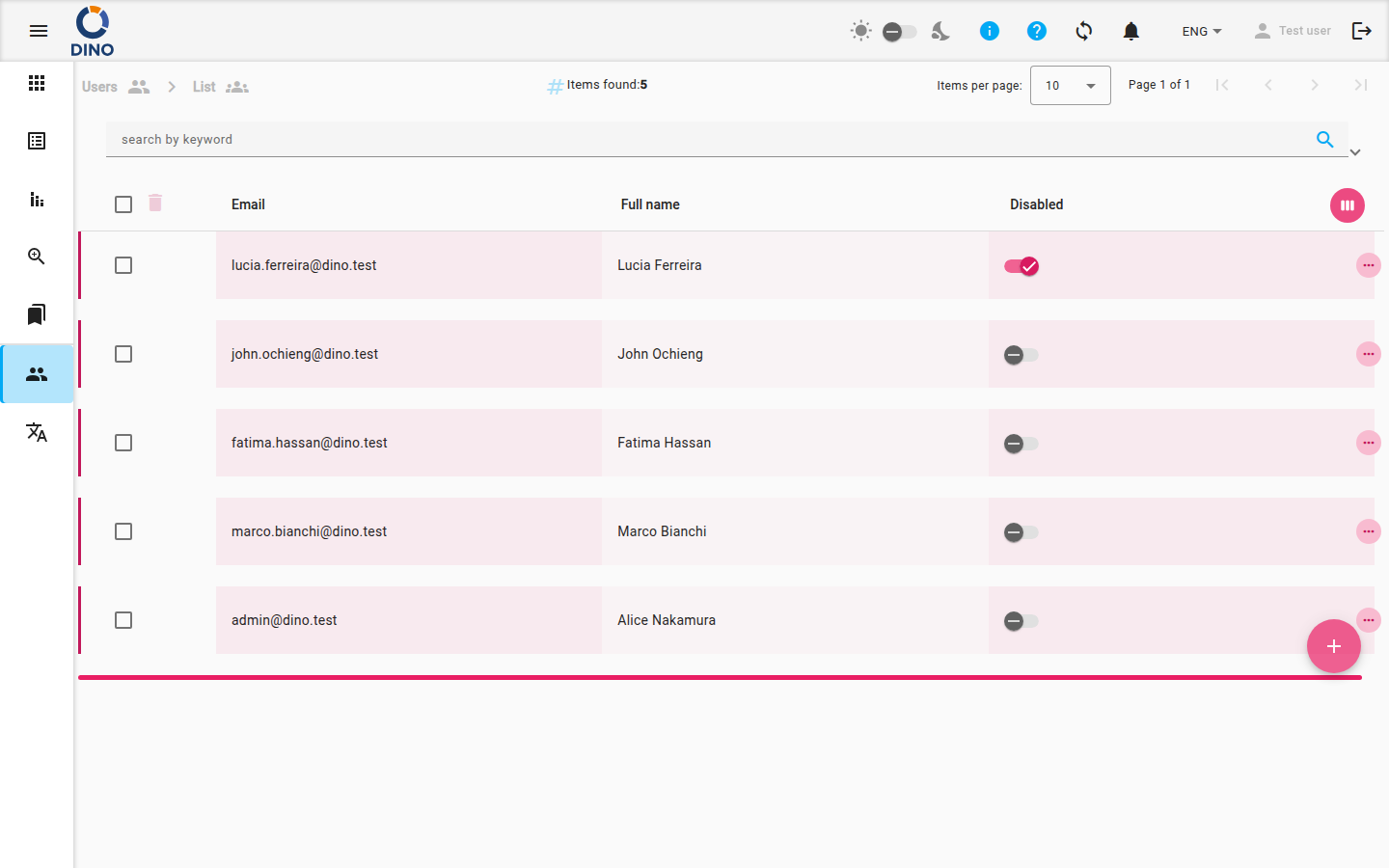Screen dimensions: 1389x868
Task: Expand advanced search chevron
Action: coord(1355,152)
